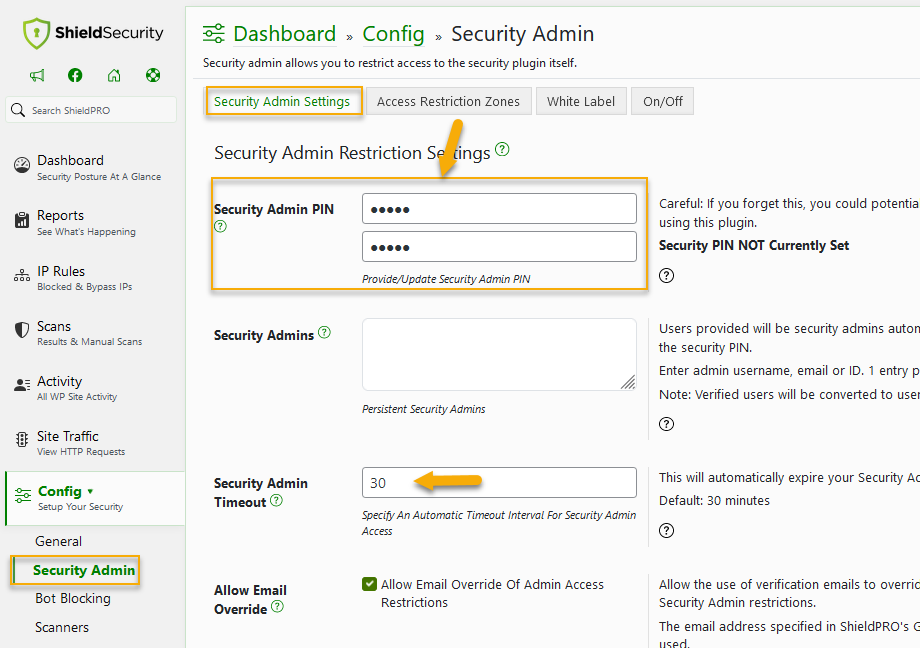Click the Dashboard breadcrumb link
Viewport: 920px width, 648px height.
tap(285, 33)
